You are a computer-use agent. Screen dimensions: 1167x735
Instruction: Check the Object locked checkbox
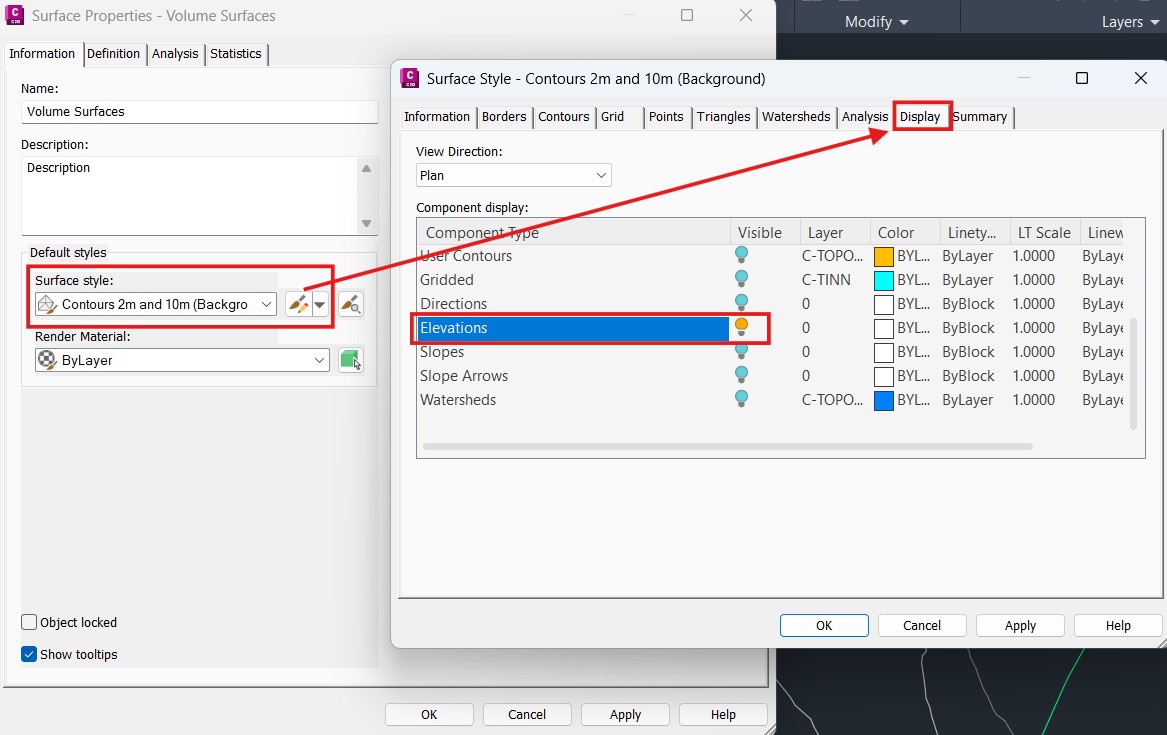point(30,622)
